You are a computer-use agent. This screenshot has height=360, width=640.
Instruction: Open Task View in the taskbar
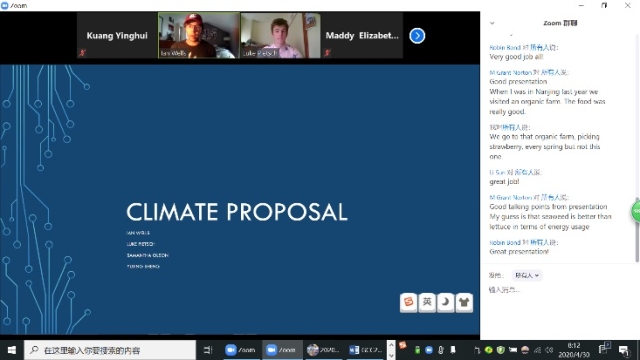coord(208,350)
